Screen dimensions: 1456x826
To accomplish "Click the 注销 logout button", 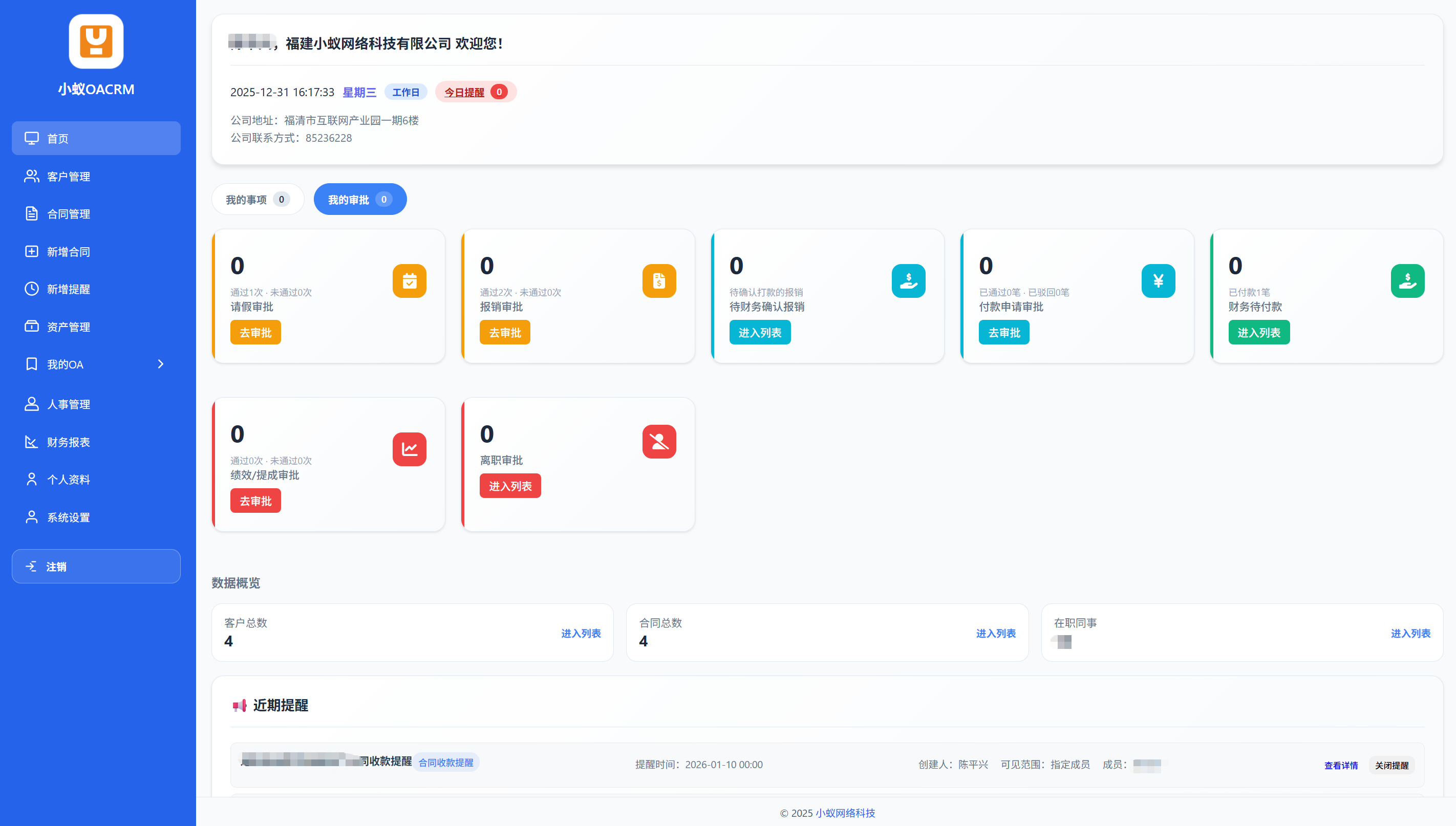I will [x=96, y=566].
